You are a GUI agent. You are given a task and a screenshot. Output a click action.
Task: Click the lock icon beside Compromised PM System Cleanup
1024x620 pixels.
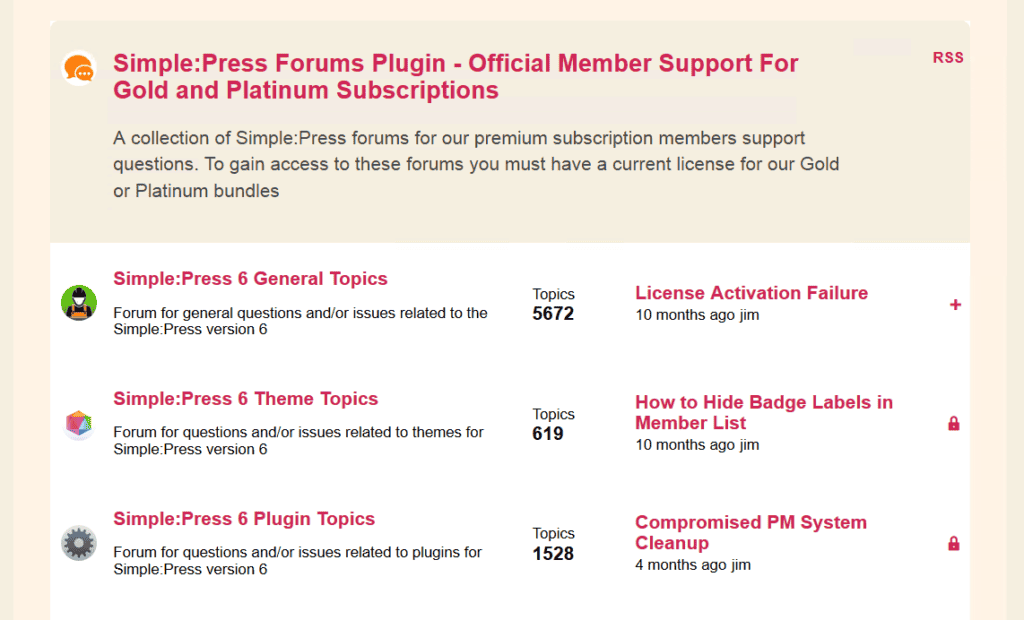point(955,544)
